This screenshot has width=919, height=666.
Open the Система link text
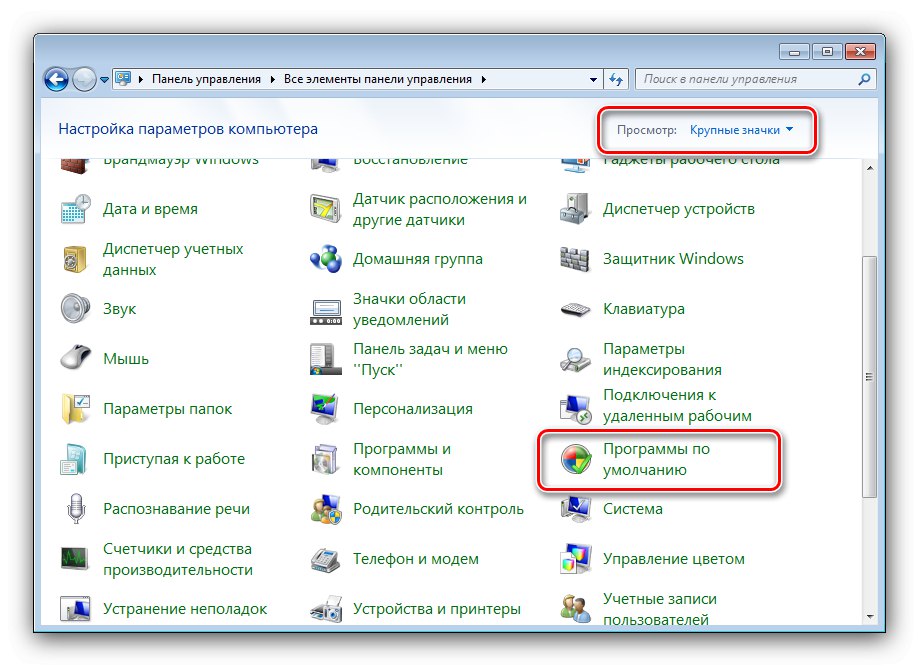tap(633, 509)
